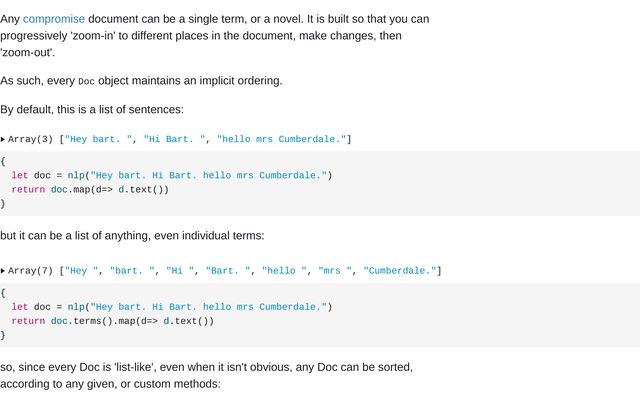The height and width of the screenshot is (400, 640).
Task: Click the "hello mrs Cumberdale." array value
Action: (x=281, y=139)
